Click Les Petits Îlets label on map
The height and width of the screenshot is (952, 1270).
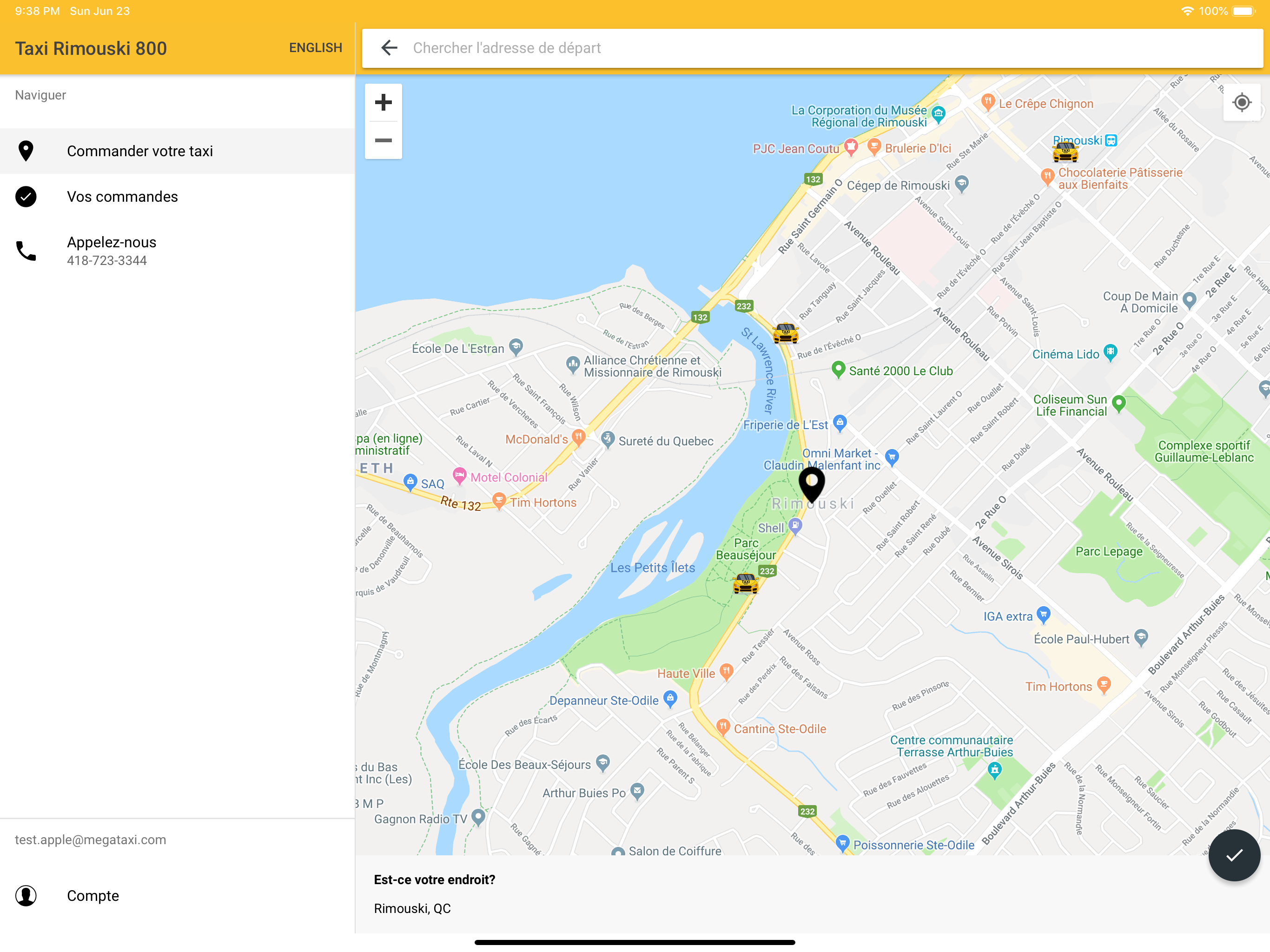point(652,567)
